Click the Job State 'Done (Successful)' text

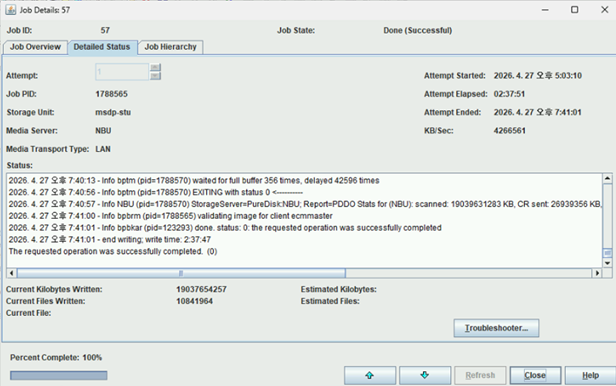coord(418,30)
